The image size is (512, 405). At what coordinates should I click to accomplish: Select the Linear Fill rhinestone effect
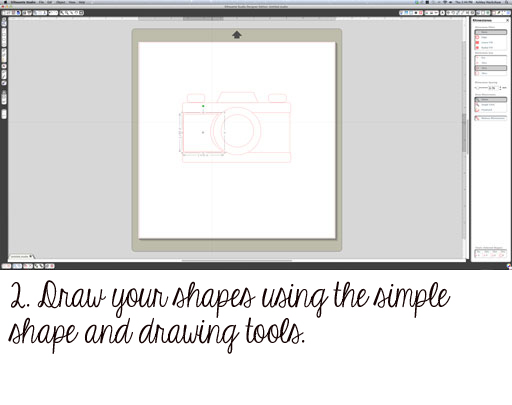pyautogui.click(x=491, y=42)
